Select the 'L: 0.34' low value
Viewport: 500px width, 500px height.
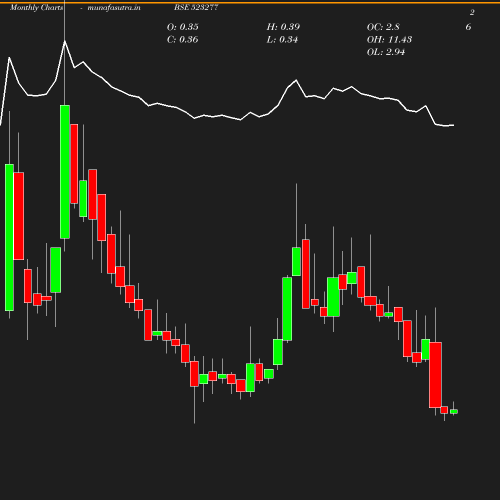coord(282,40)
